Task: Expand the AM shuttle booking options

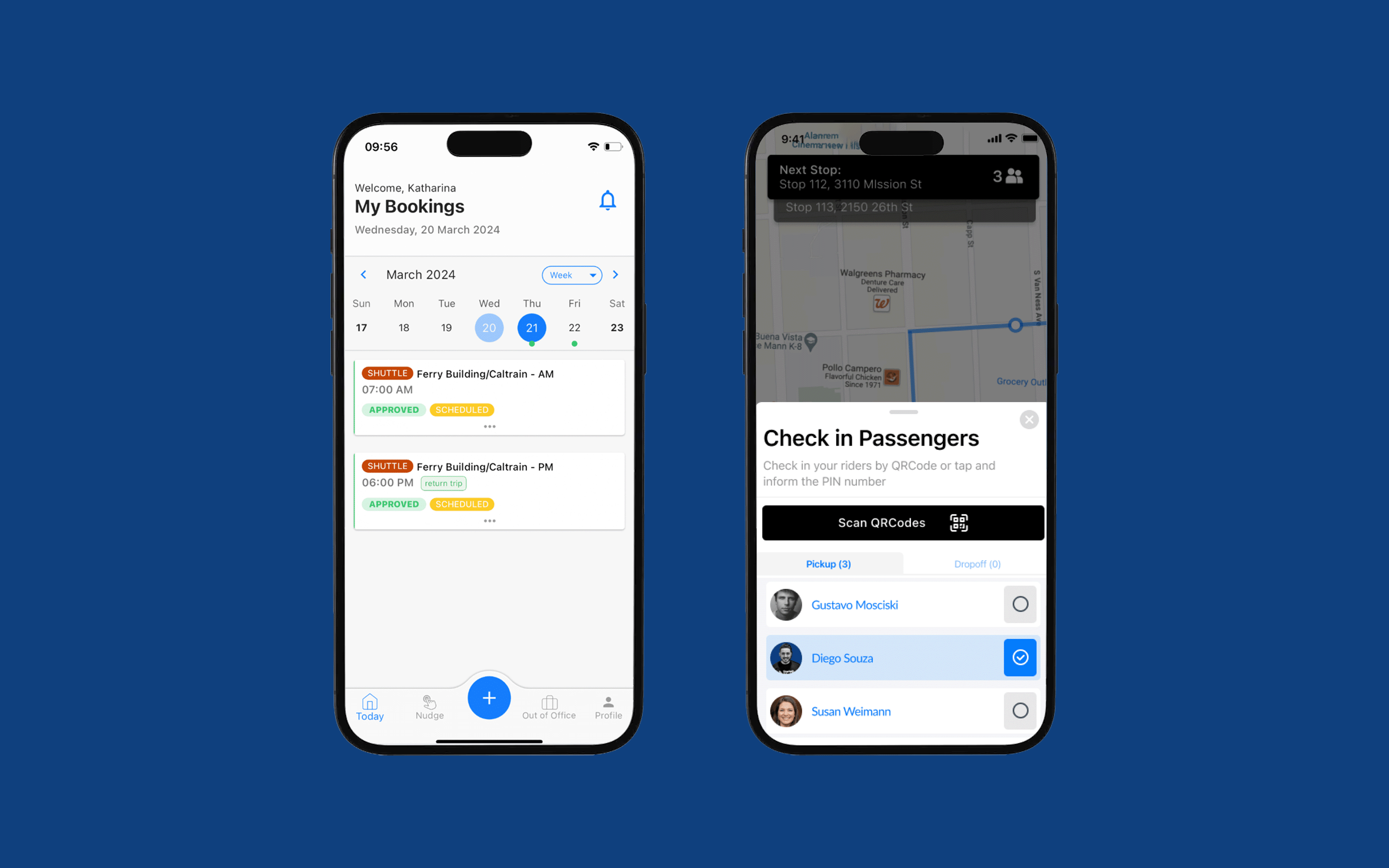Action: click(489, 425)
